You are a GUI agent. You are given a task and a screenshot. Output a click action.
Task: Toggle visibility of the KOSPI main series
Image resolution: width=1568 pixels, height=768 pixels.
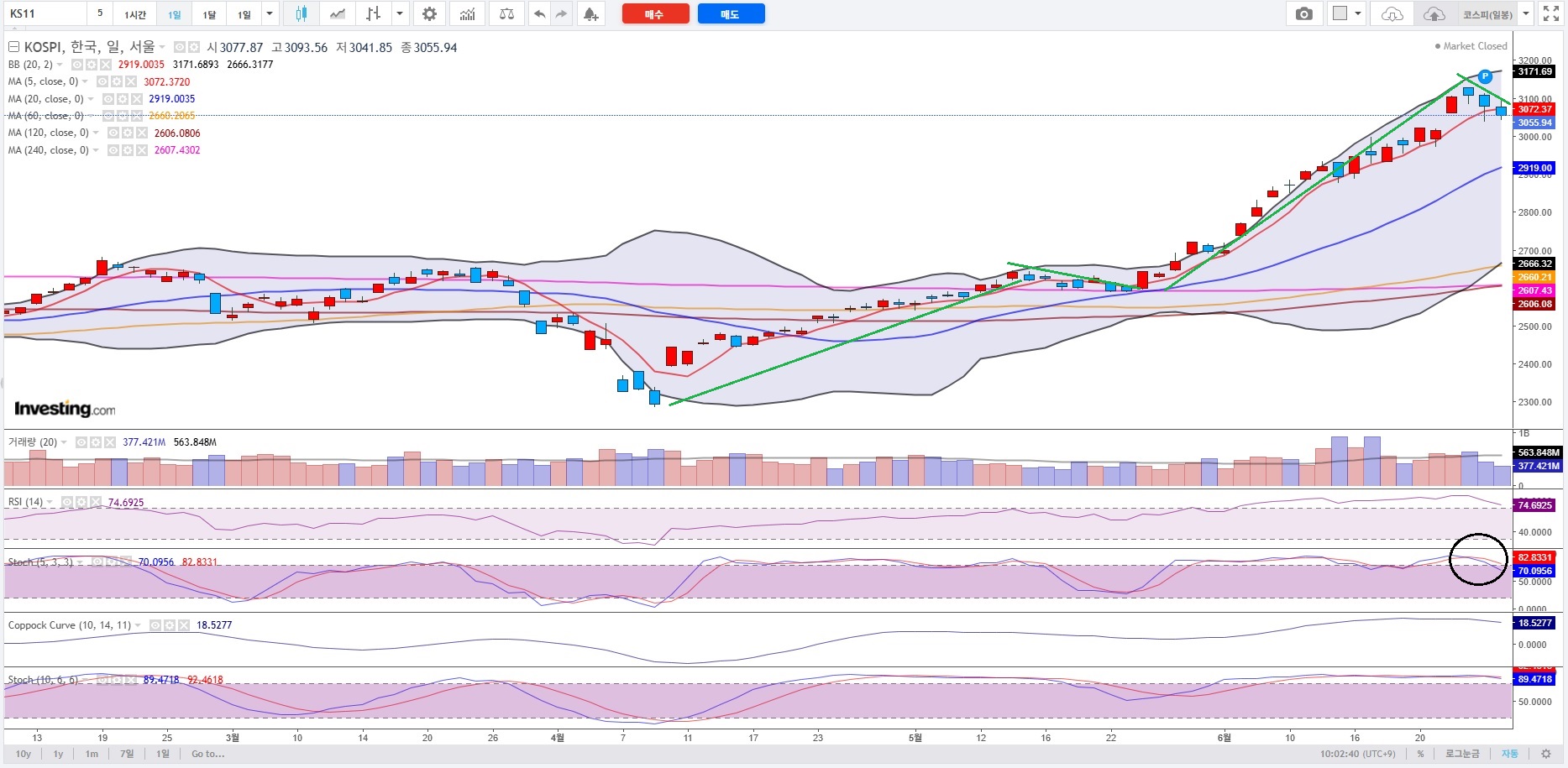pos(179,48)
